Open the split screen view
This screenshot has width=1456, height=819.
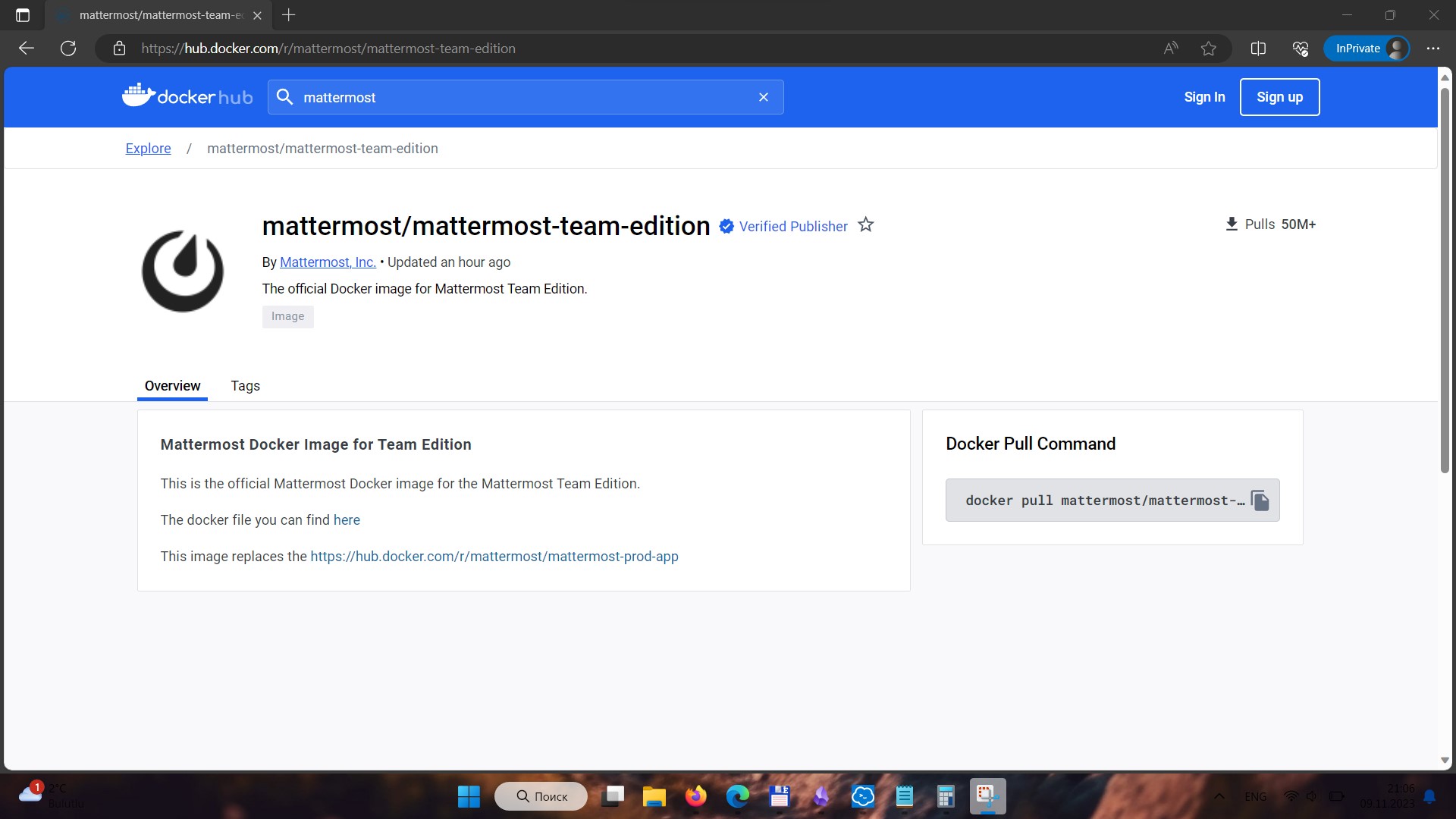(x=1258, y=49)
